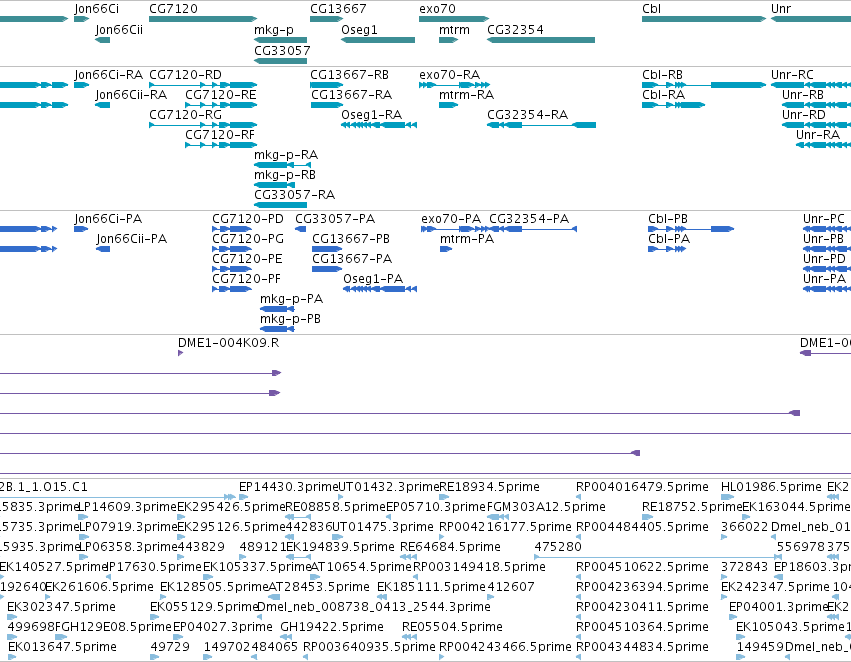Click the mkg-p-PA protein label
851x662 pixels.
coord(291,299)
